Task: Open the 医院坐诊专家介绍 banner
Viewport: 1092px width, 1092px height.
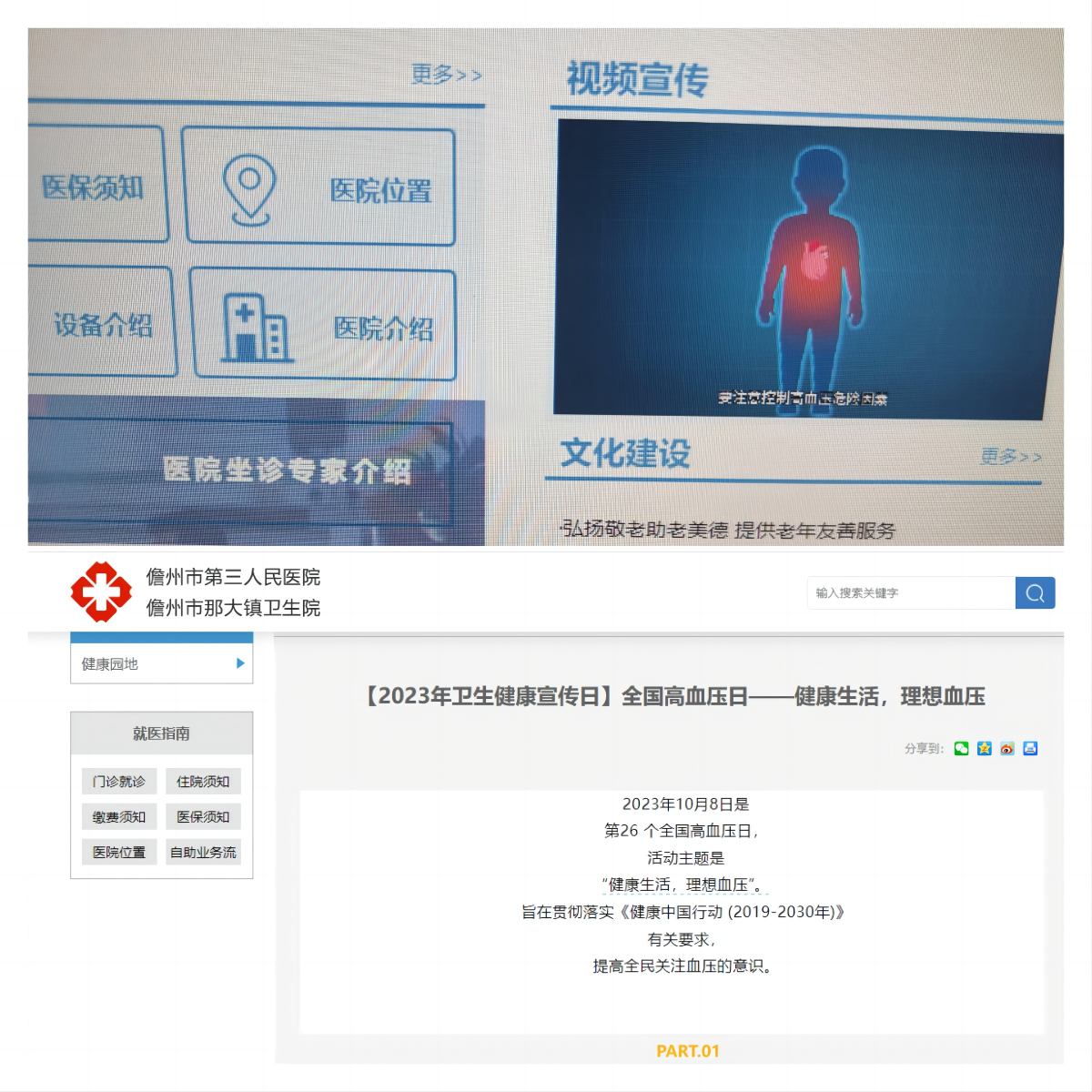Action: [x=255, y=470]
